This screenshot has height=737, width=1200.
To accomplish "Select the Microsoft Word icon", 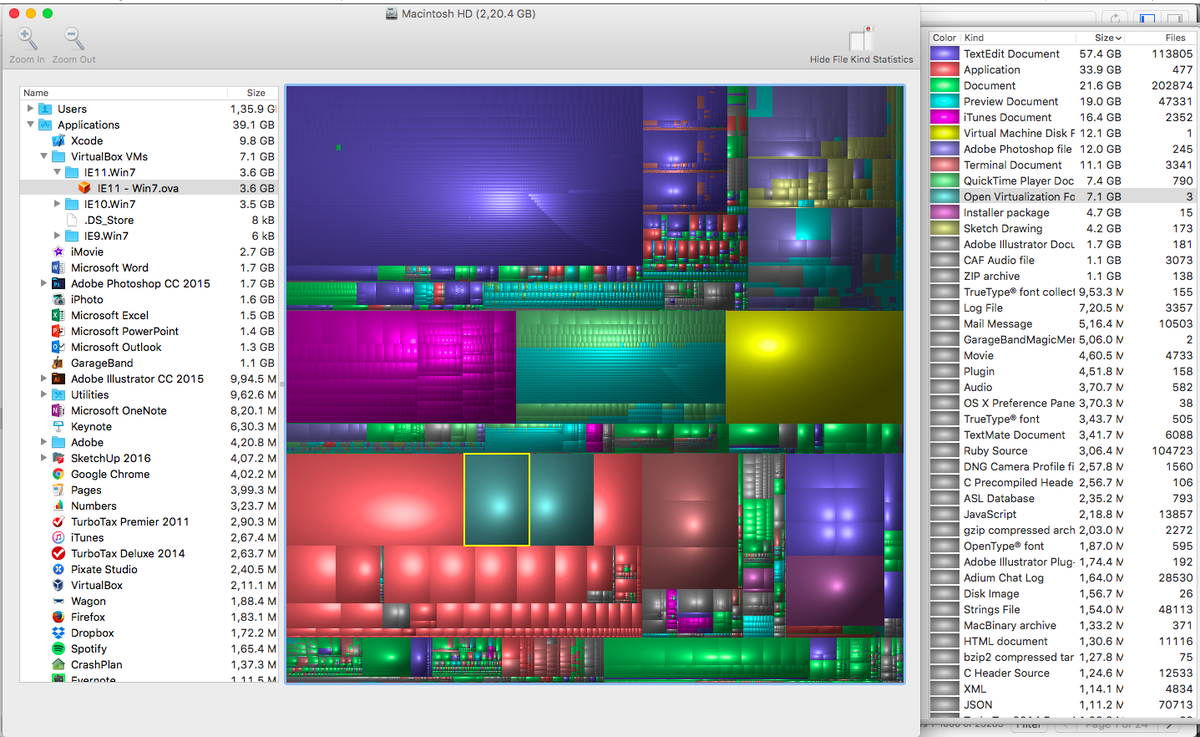I will (x=58, y=268).
